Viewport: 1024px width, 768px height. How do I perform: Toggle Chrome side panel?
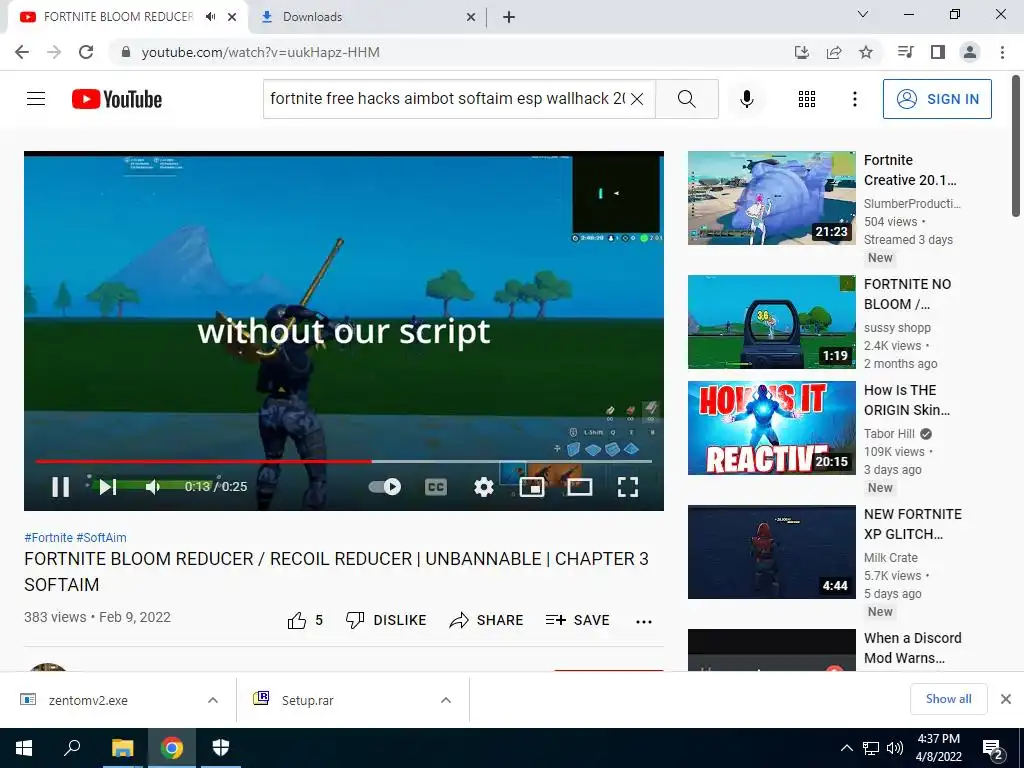click(x=938, y=52)
